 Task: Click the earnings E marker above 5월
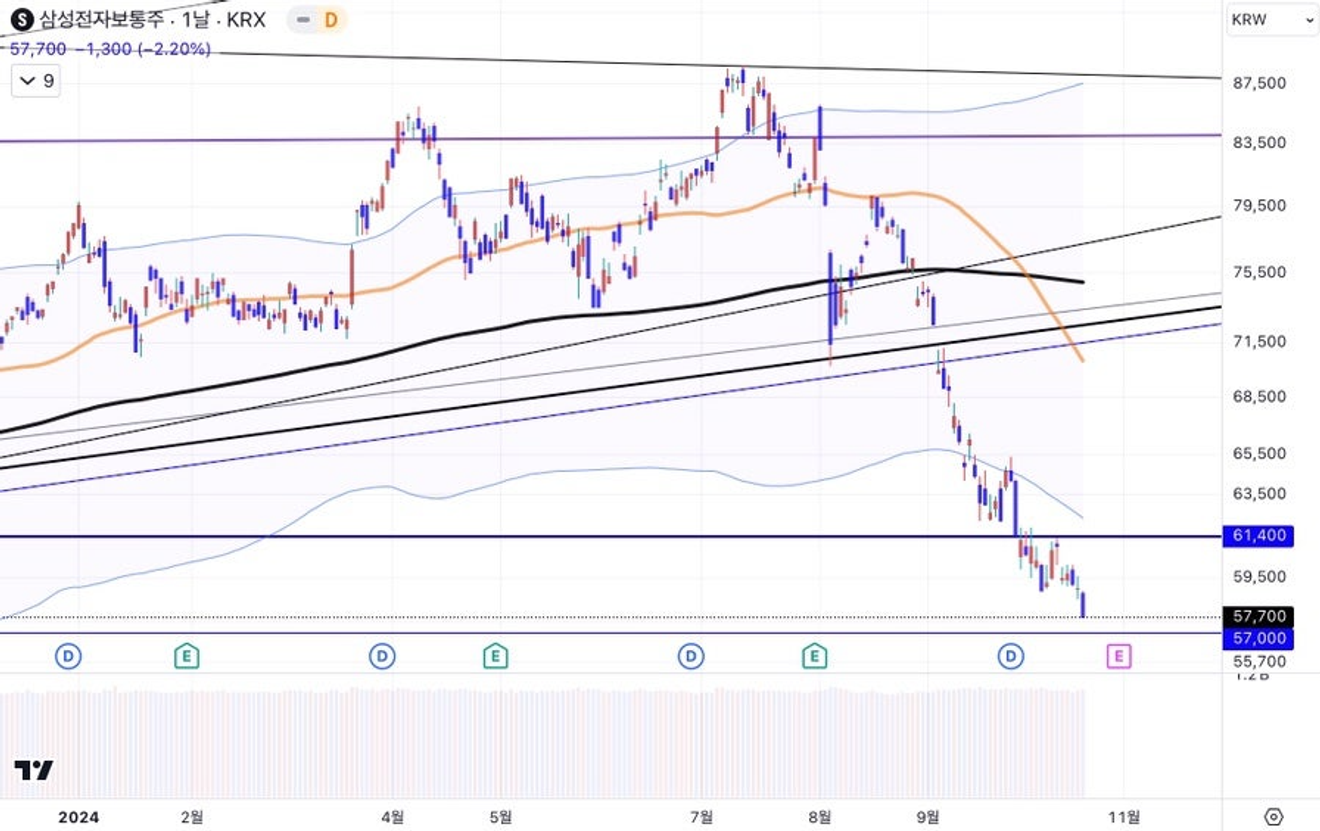pyautogui.click(x=495, y=656)
